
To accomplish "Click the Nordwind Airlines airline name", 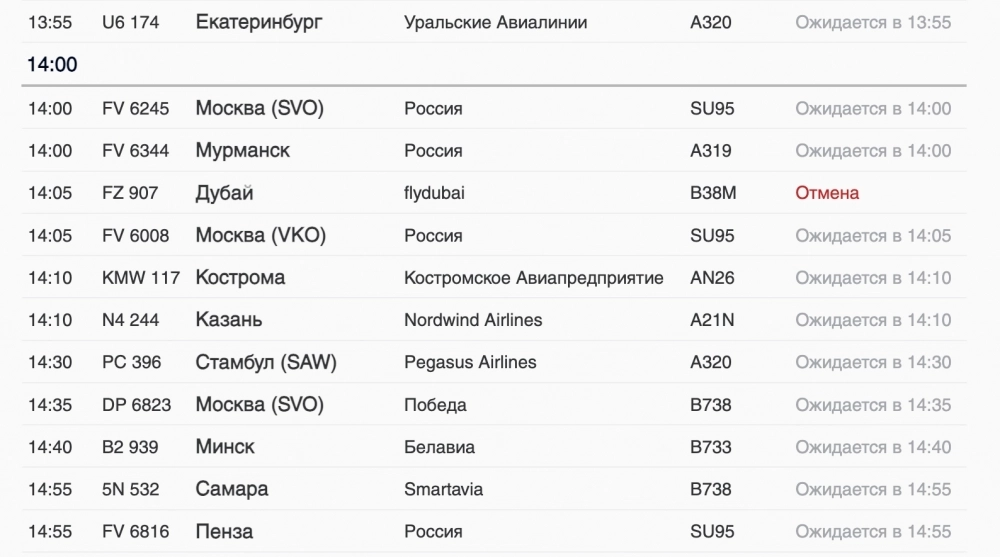I will [x=473, y=320].
